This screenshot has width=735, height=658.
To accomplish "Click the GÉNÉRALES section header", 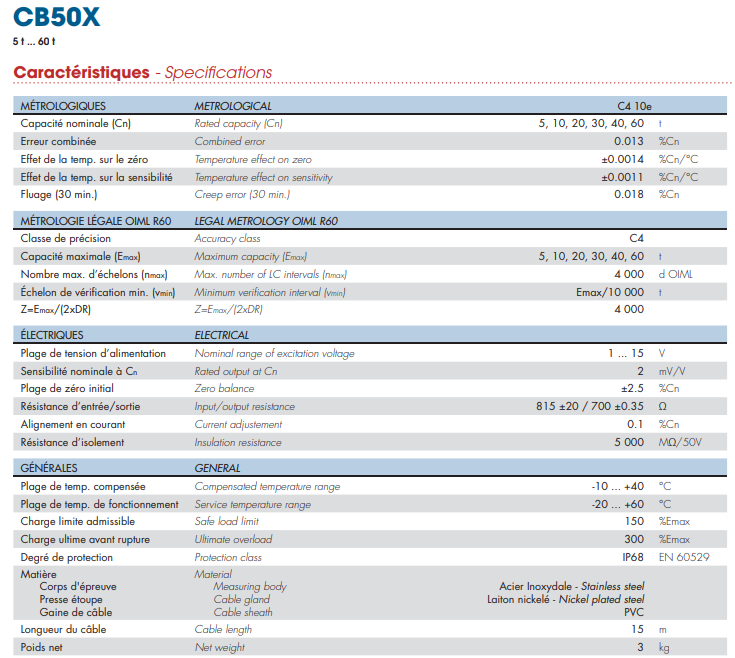I will click(49, 468).
